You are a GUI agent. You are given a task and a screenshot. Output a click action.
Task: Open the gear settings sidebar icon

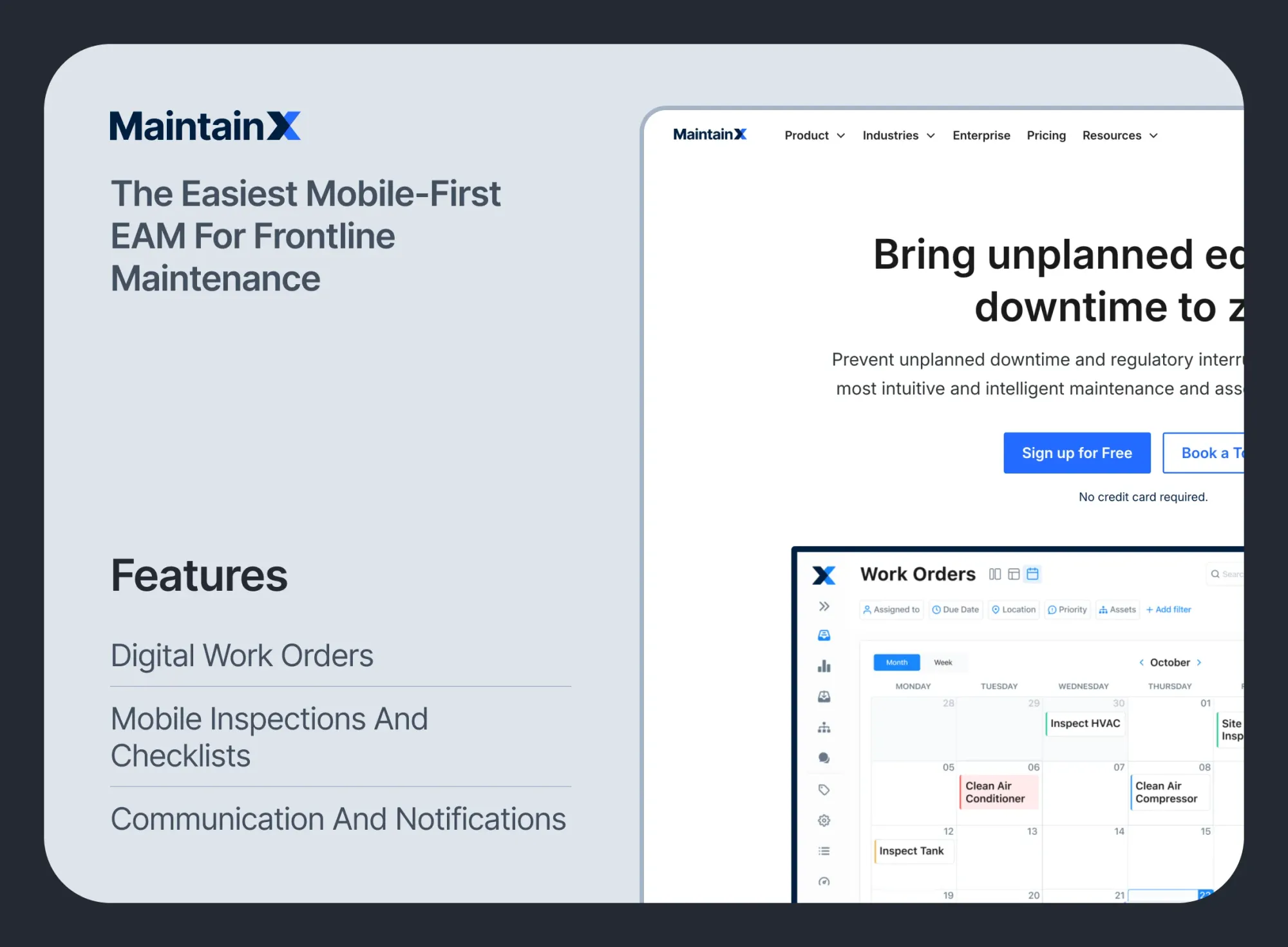pyautogui.click(x=824, y=820)
